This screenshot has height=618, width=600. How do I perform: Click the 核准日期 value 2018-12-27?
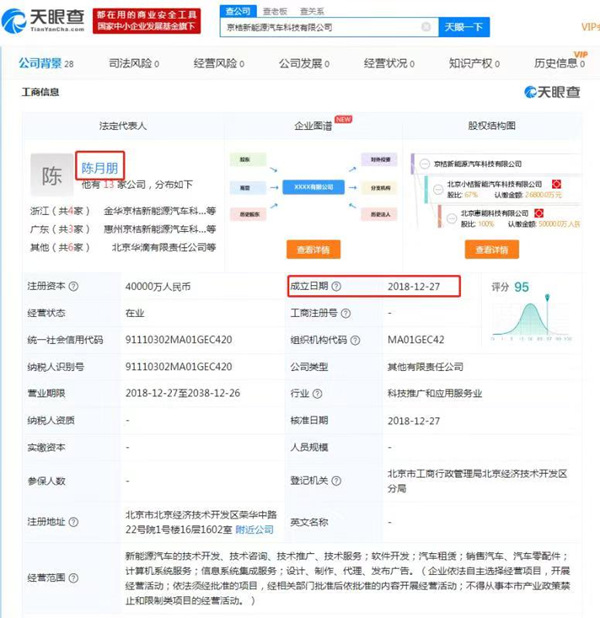tap(414, 421)
